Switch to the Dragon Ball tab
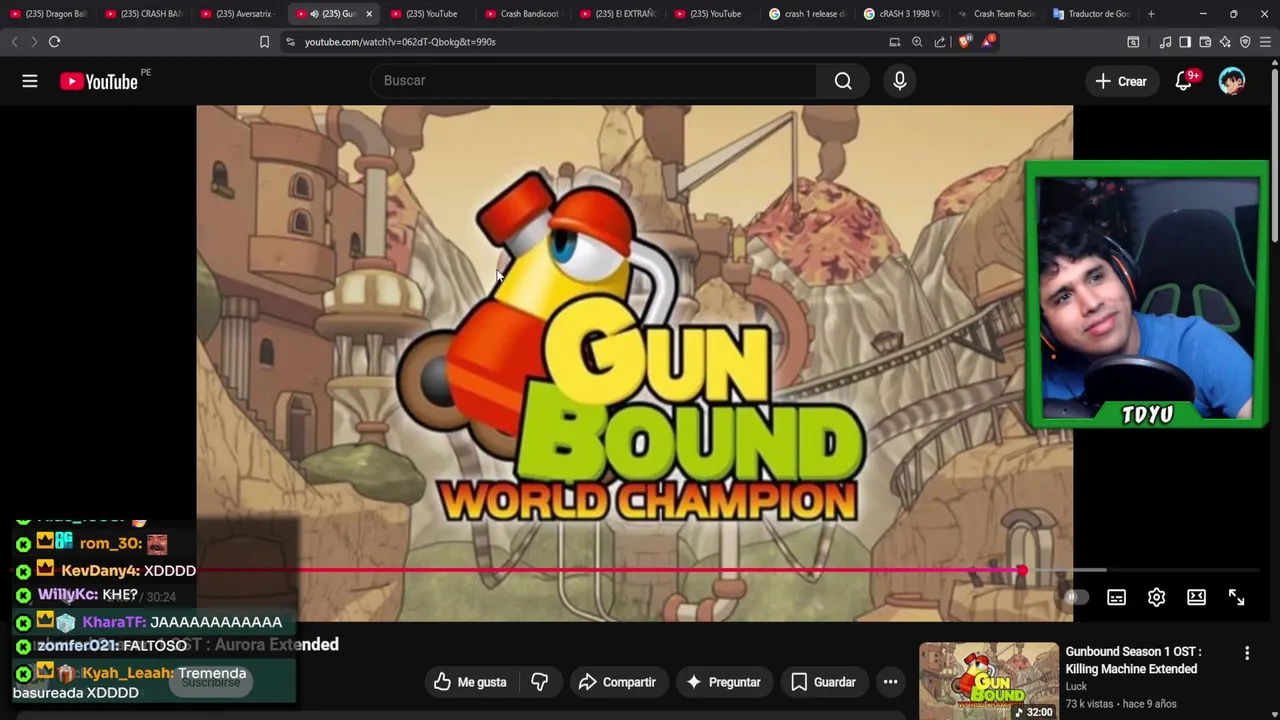The width and height of the screenshot is (1280, 720). point(49,14)
